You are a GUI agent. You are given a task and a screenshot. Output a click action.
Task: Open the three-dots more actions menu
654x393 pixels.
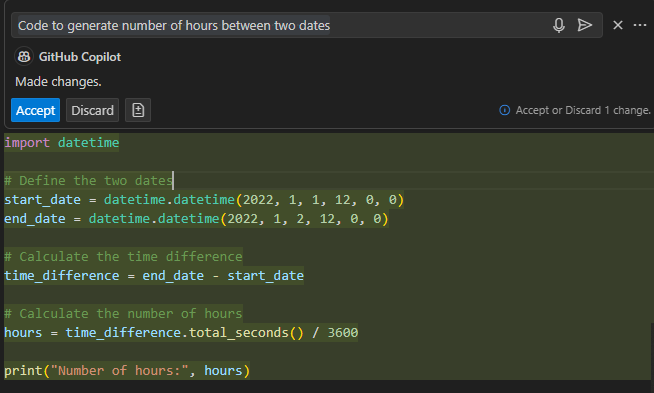[x=640, y=25]
